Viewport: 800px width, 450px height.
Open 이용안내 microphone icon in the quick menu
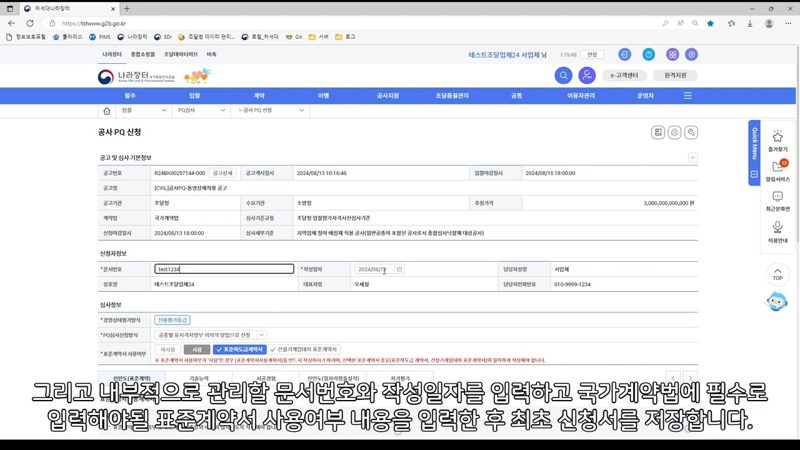pos(778,232)
